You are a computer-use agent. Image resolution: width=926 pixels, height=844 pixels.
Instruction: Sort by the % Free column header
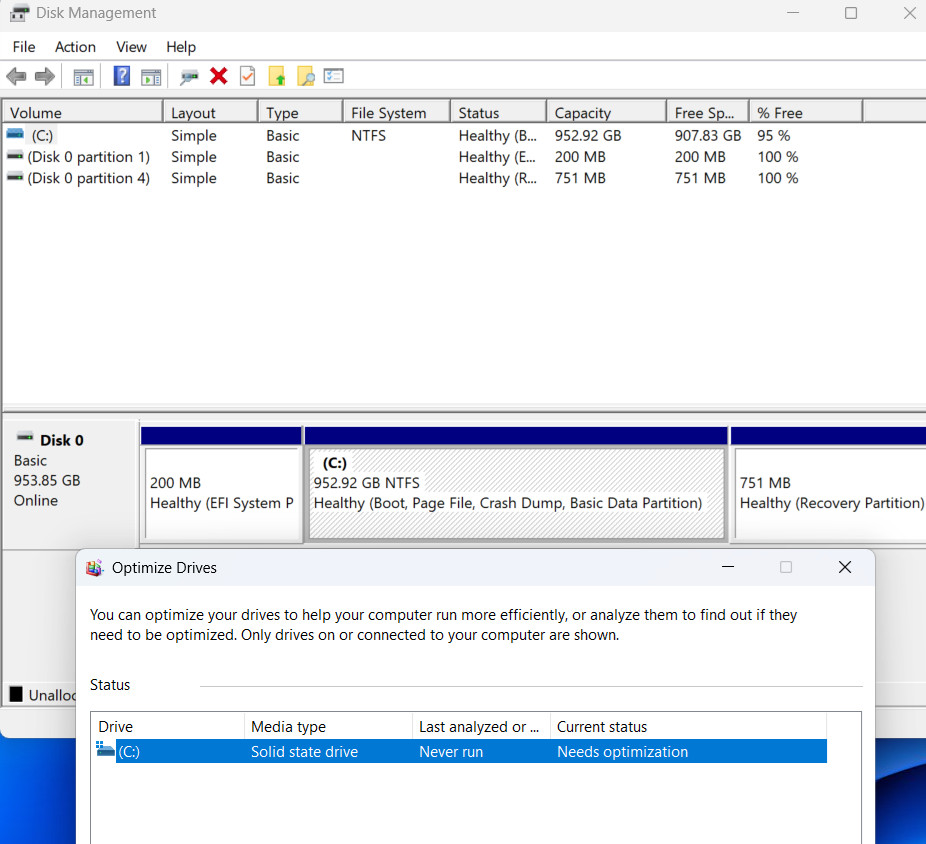806,112
